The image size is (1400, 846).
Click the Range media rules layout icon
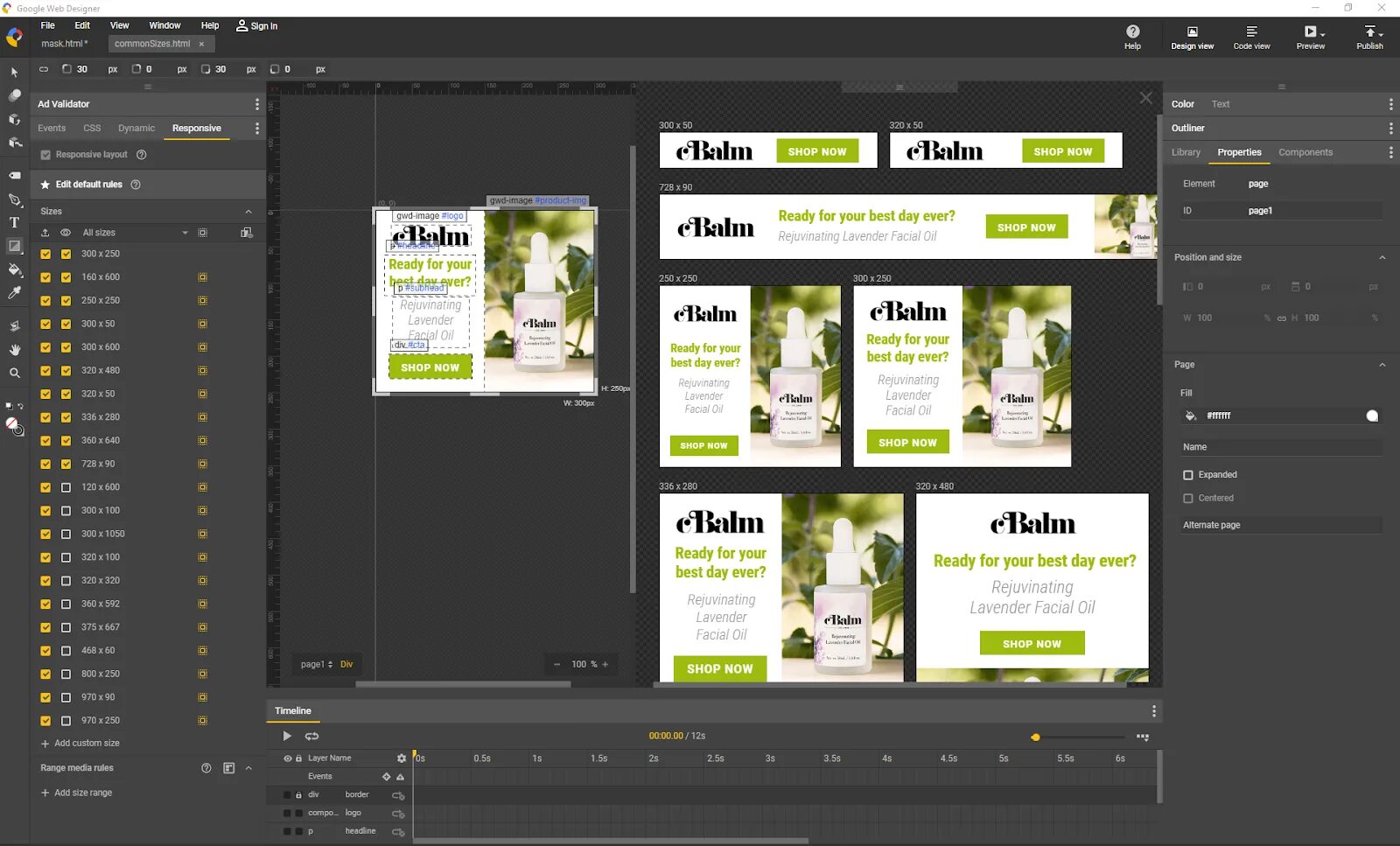(x=228, y=768)
